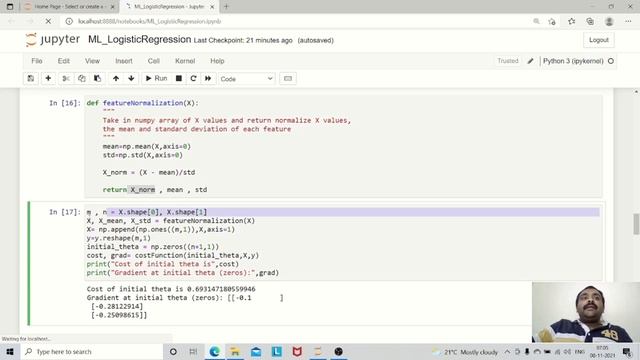Click the zoom magnifier icon in address bar
Image resolution: width=640 pixels, height=360 pixels.
click(x=536, y=21)
